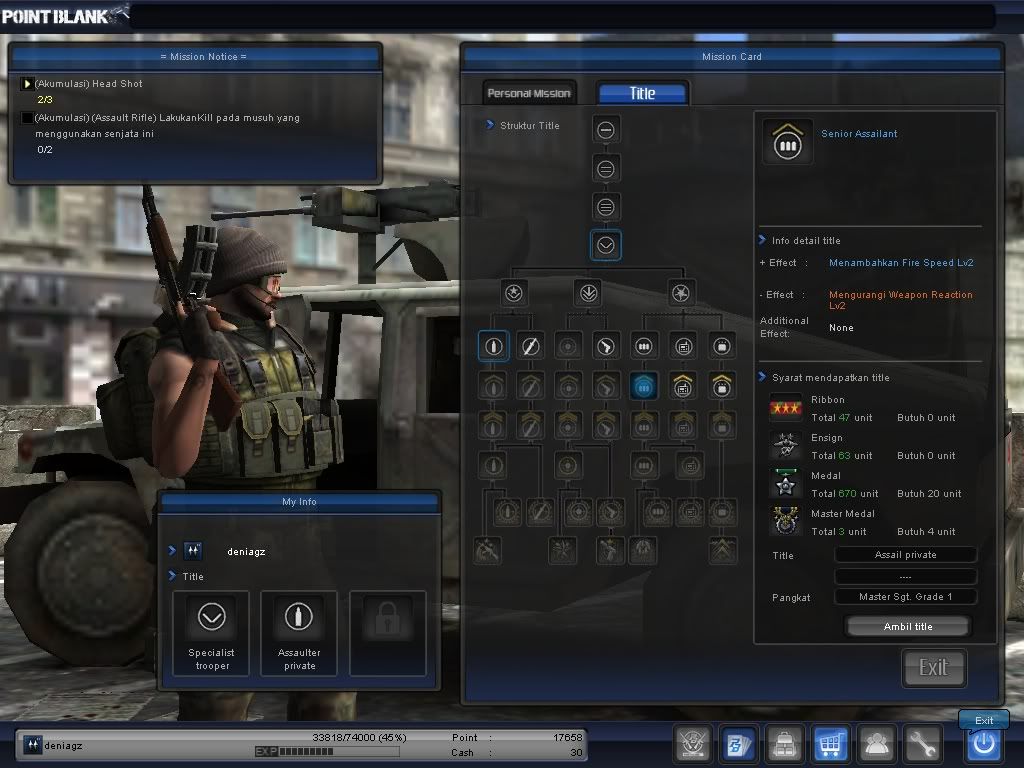Select the plain radio title icon

pos(683,346)
